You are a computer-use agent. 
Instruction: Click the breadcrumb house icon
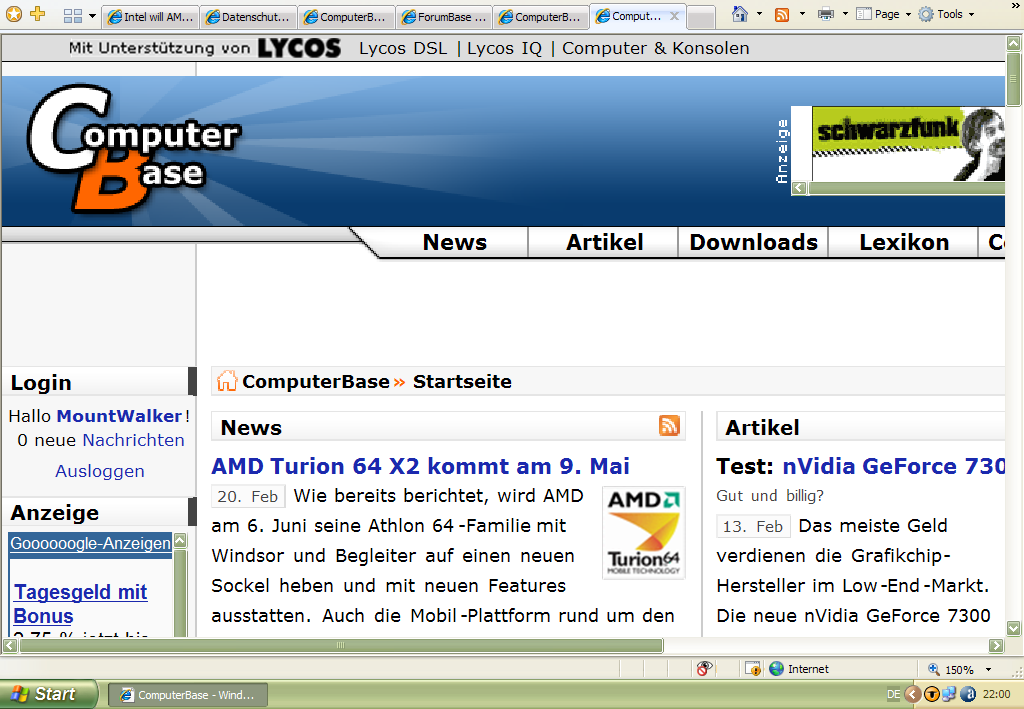227,381
